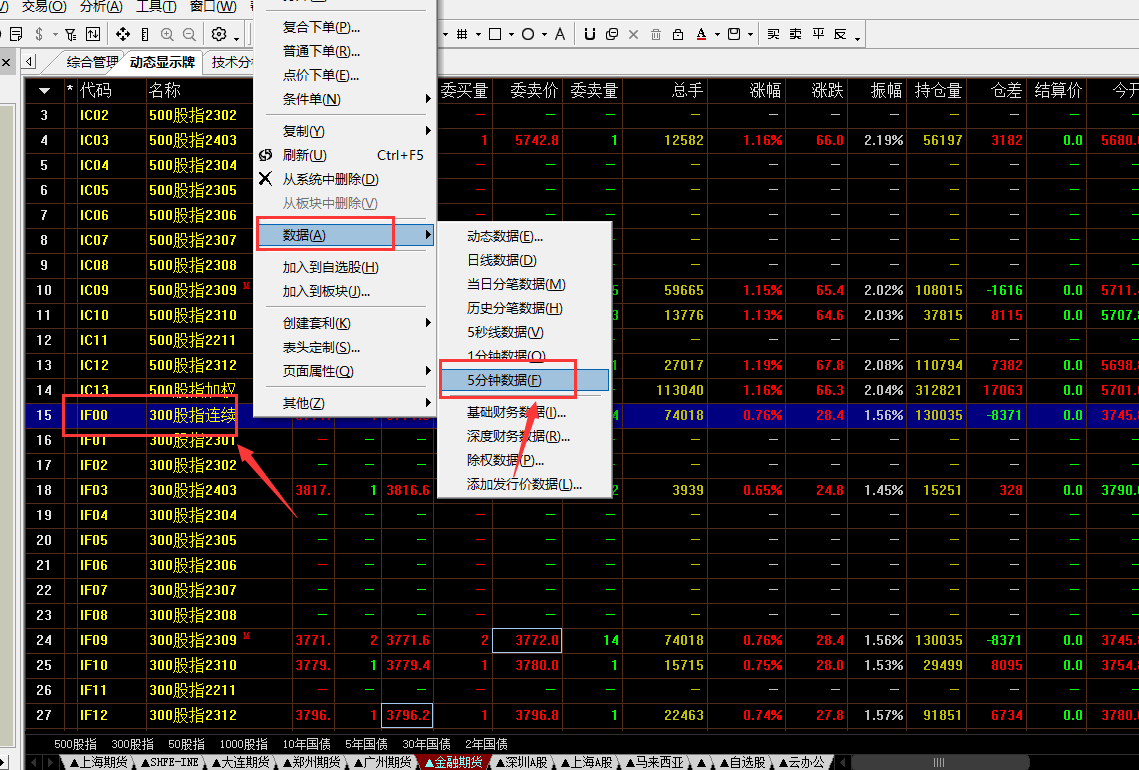Click the 买 (buy) toolbar button

tap(773, 34)
